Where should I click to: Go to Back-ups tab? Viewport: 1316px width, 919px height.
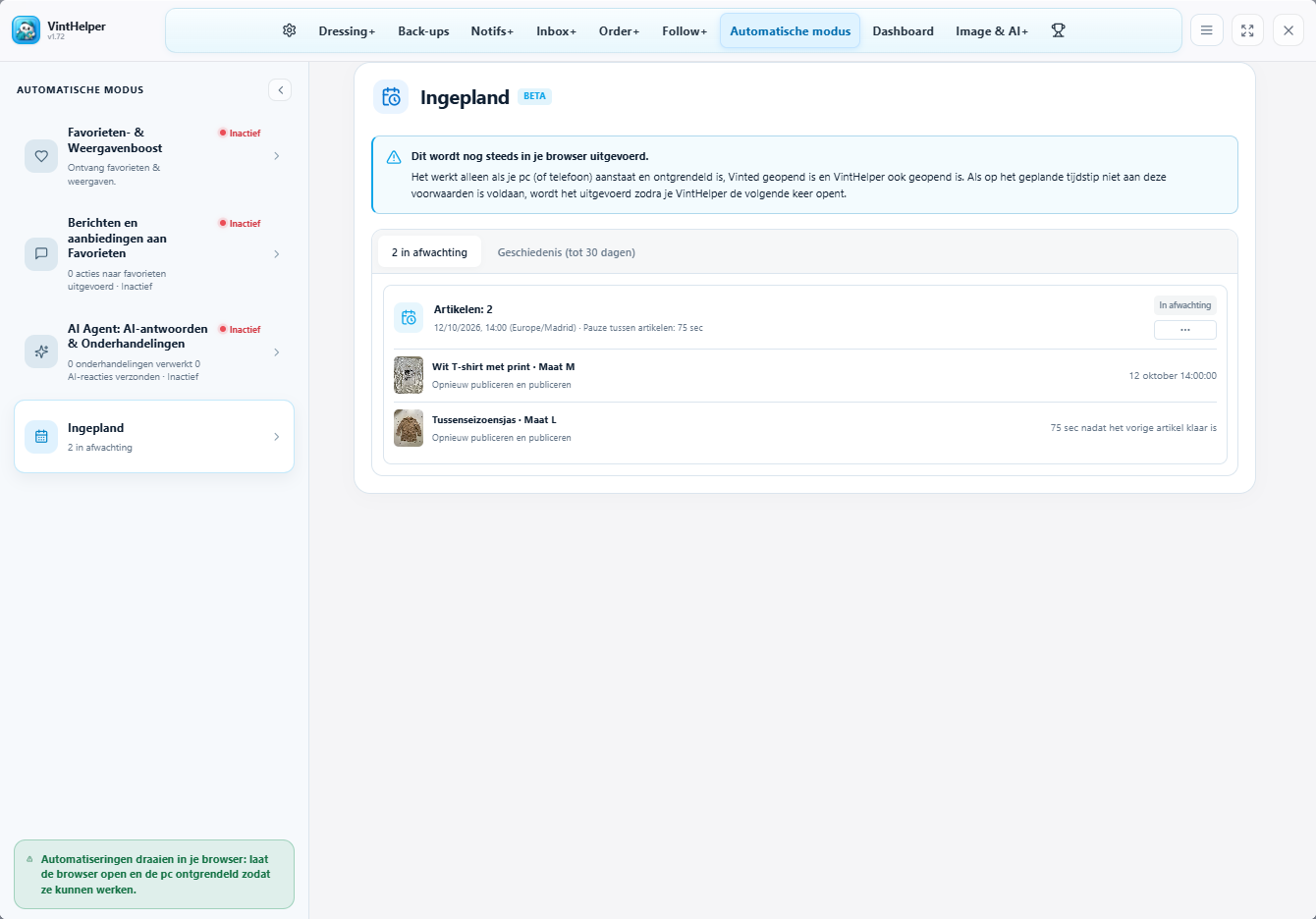[423, 31]
